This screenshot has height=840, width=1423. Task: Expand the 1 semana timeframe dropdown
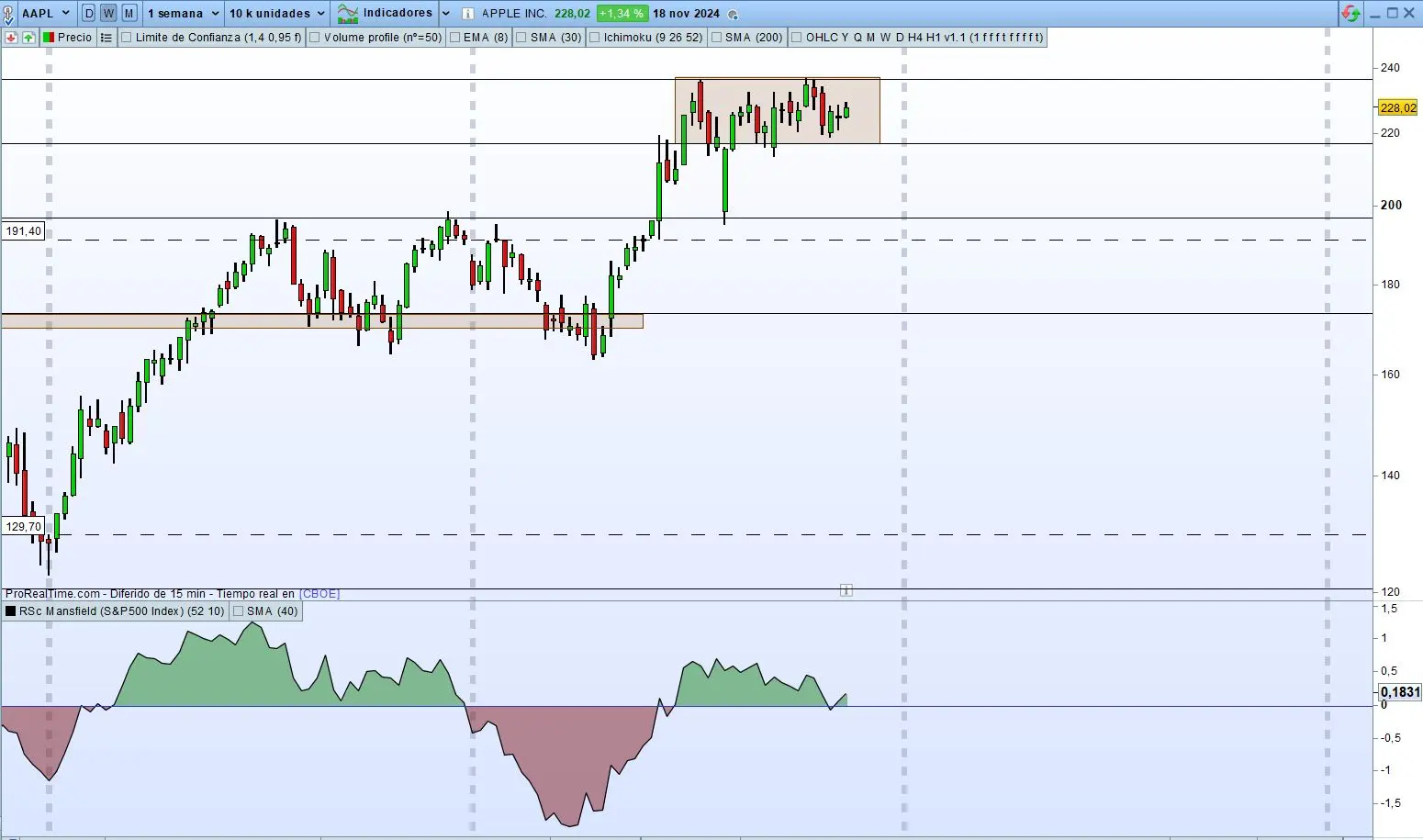click(215, 14)
